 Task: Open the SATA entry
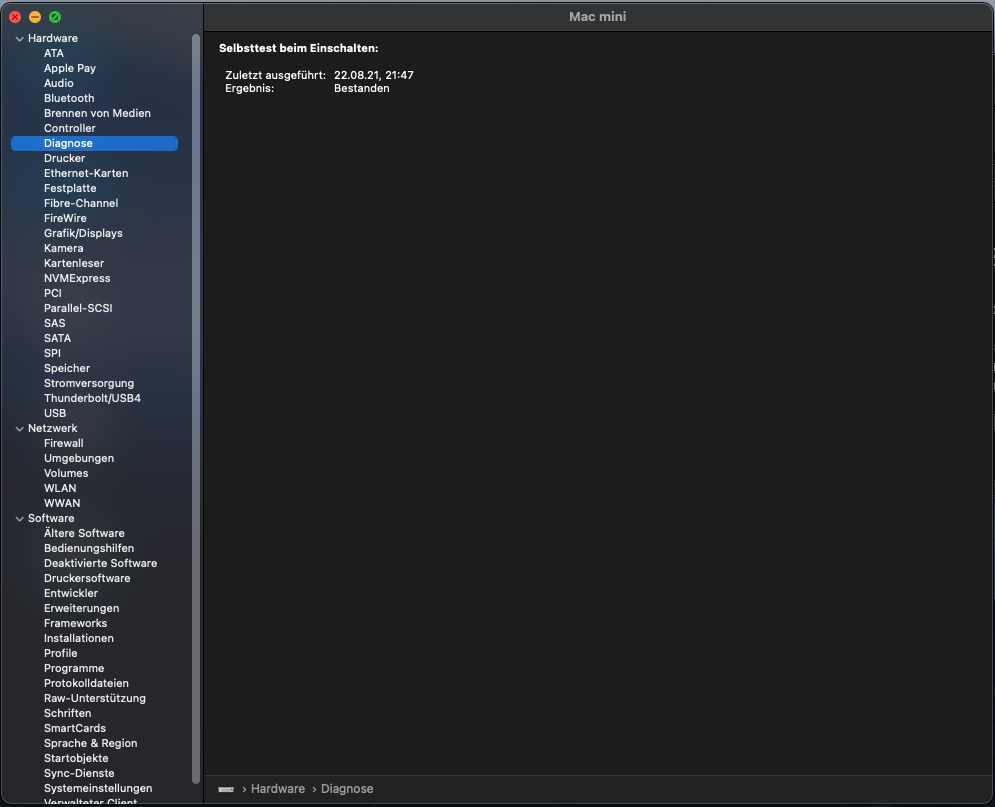coord(57,338)
